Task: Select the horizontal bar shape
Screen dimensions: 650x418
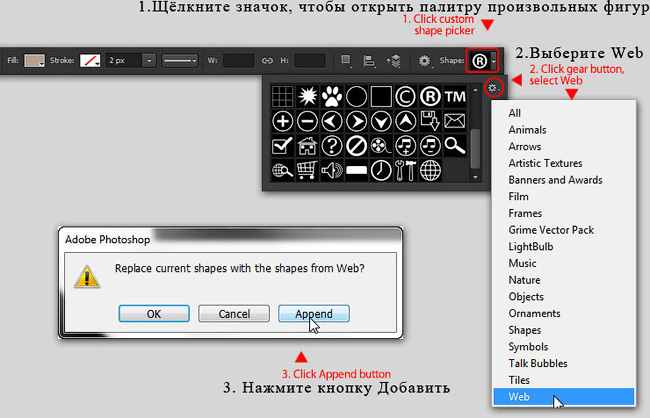Action: pyautogui.click(x=357, y=170)
